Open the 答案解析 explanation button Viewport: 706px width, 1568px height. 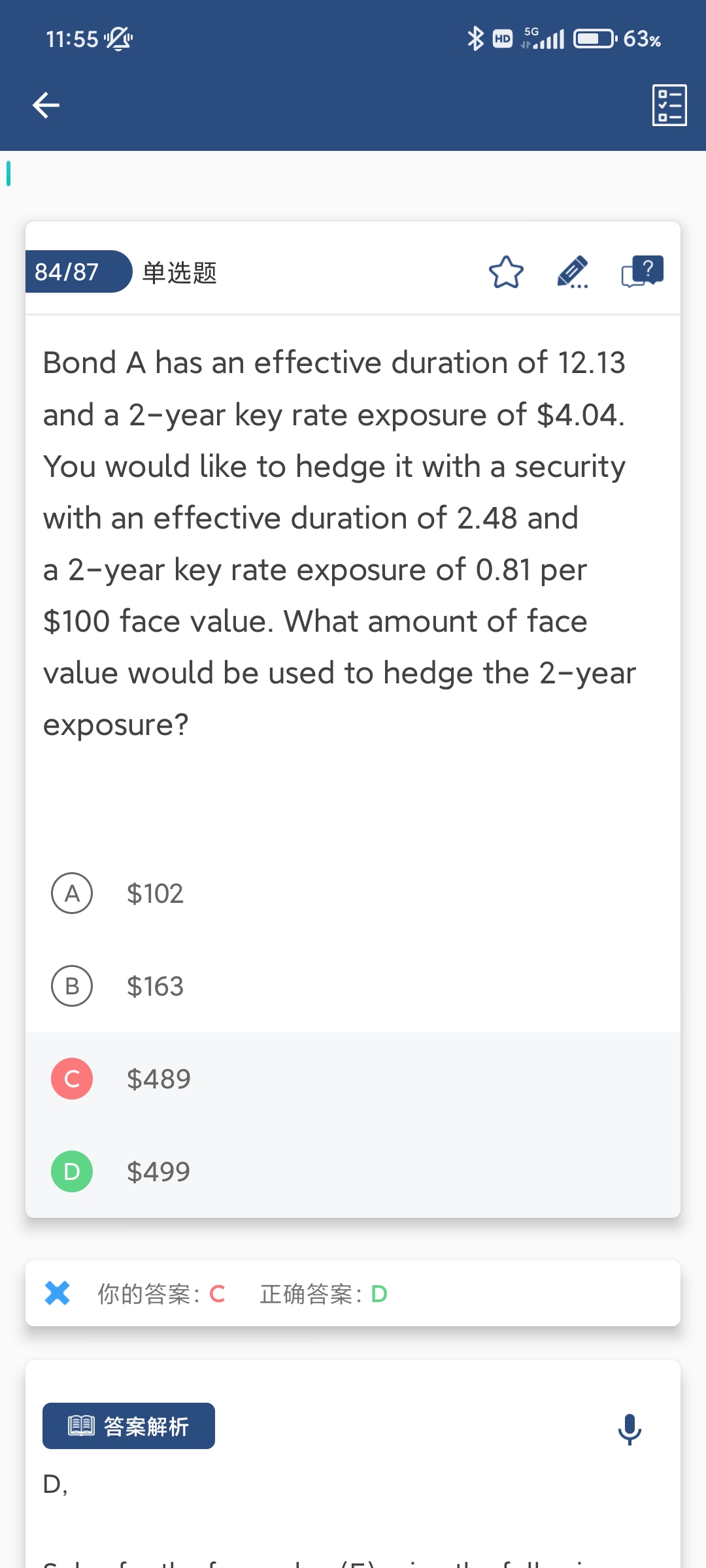tap(129, 1426)
